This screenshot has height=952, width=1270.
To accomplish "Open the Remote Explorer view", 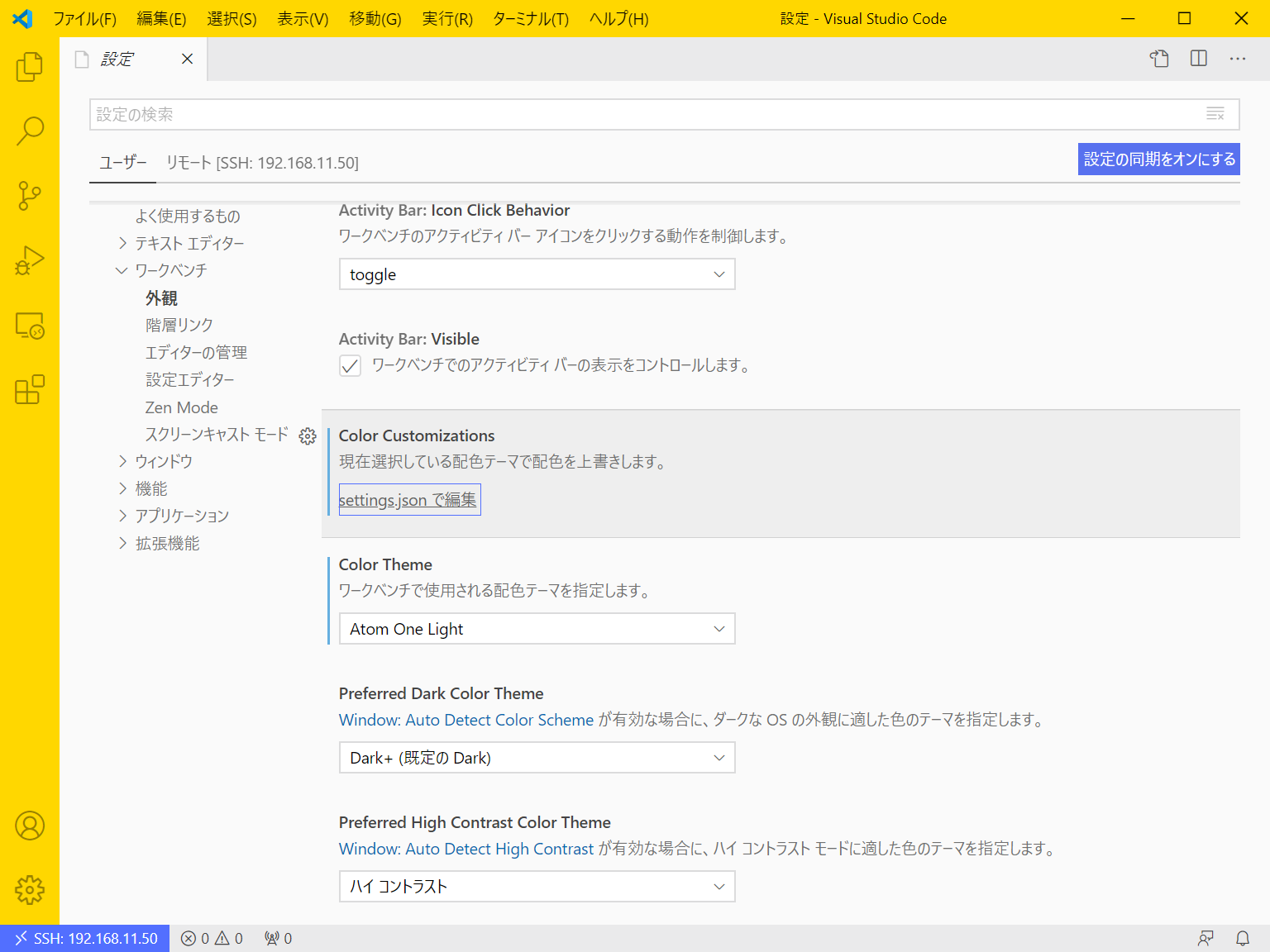I will (x=30, y=326).
